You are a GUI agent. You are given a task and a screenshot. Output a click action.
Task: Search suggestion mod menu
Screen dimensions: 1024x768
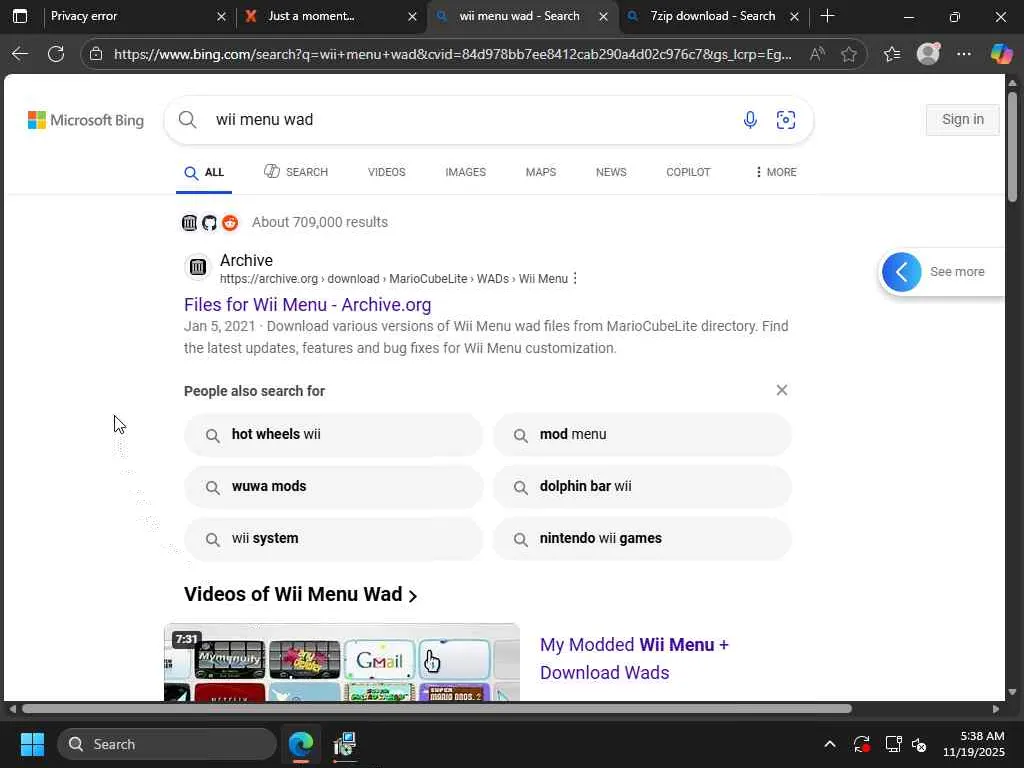click(642, 434)
